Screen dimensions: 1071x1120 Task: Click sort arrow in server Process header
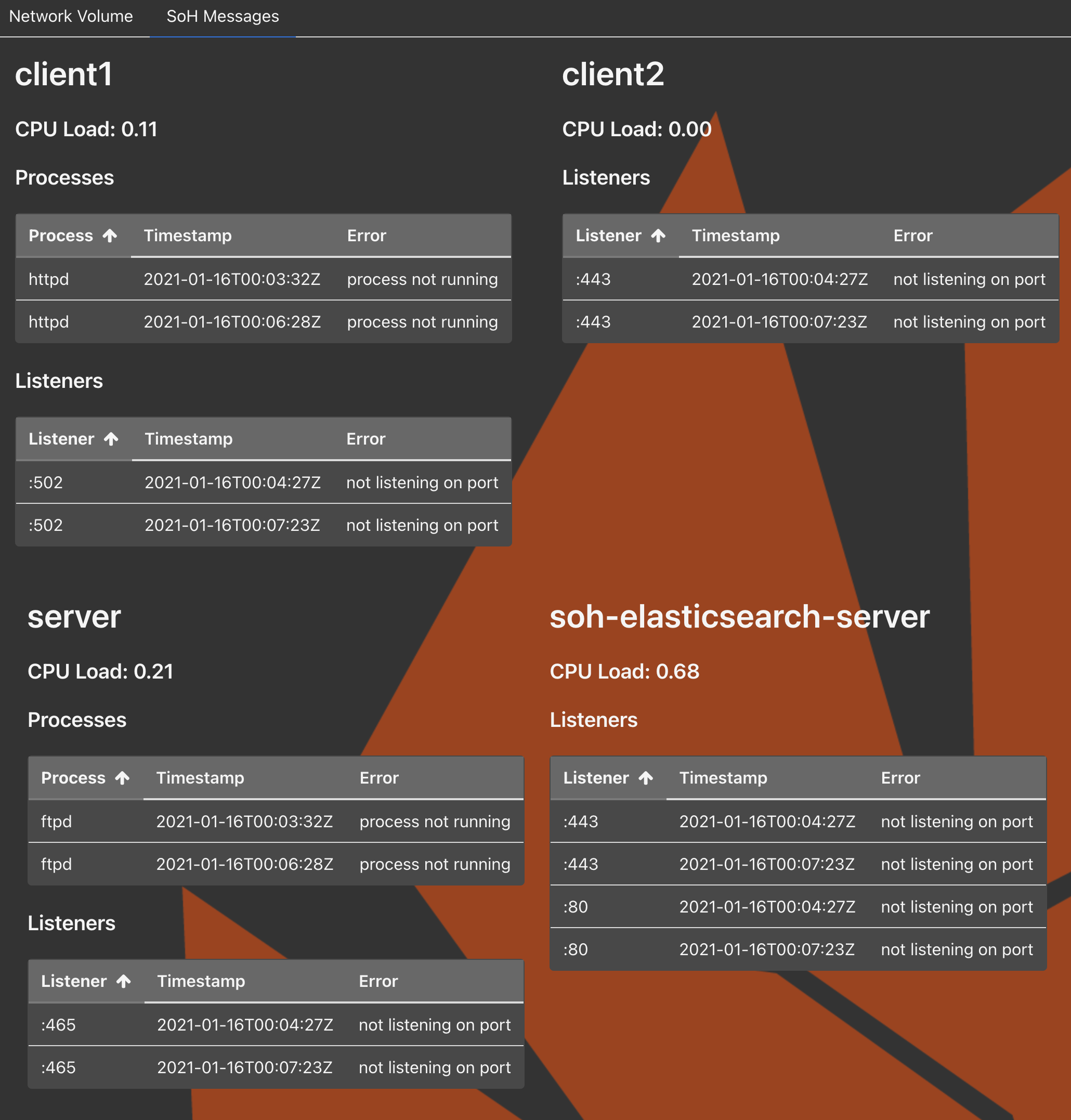123,778
